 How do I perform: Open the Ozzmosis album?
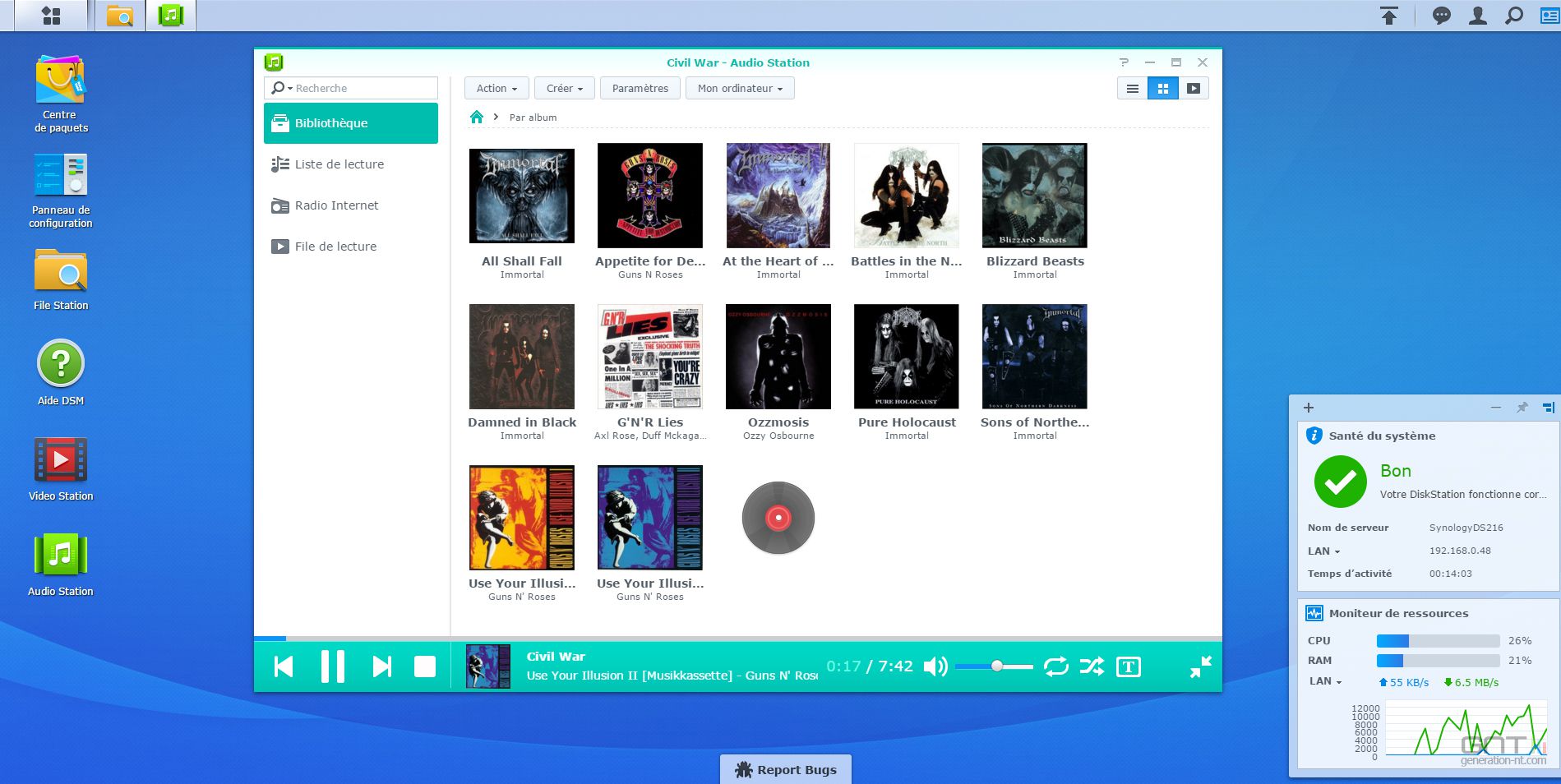(778, 357)
